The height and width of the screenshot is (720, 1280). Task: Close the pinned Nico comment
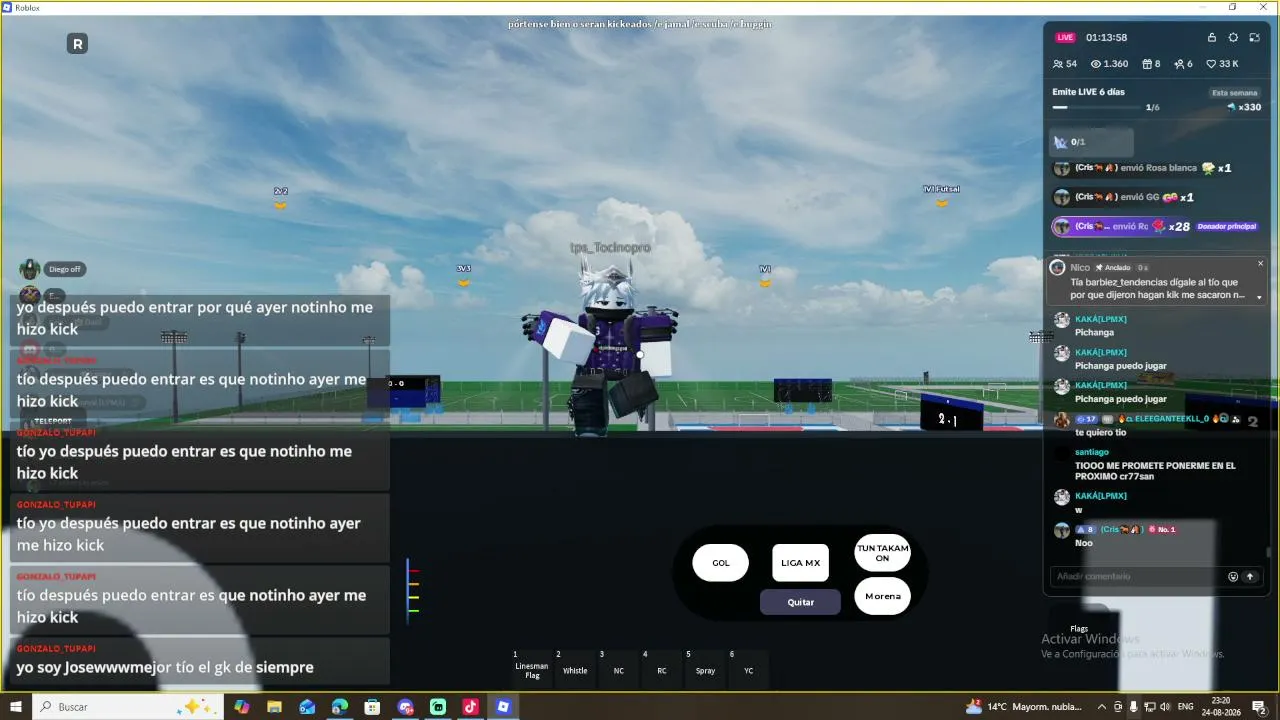pos(1260,264)
